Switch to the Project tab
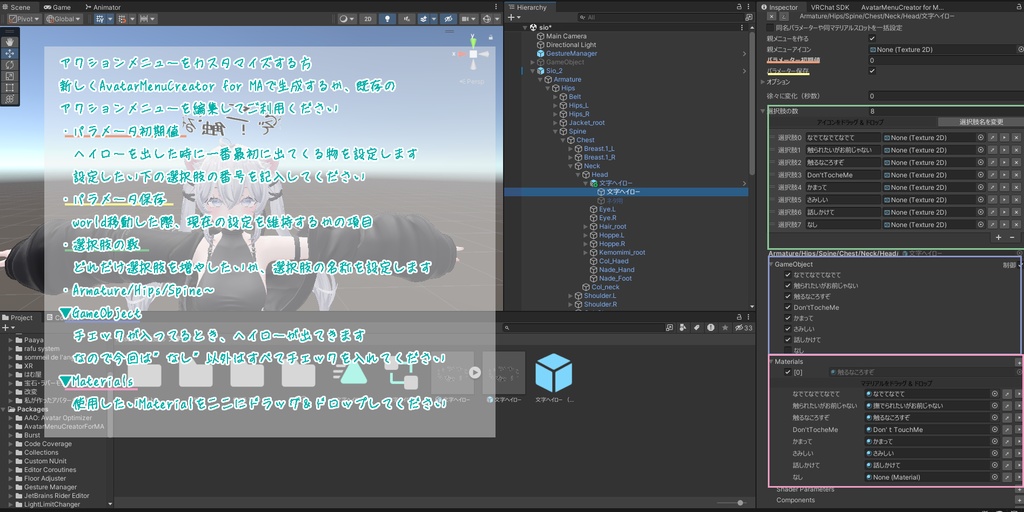The width and height of the screenshot is (1024, 512). point(18,317)
